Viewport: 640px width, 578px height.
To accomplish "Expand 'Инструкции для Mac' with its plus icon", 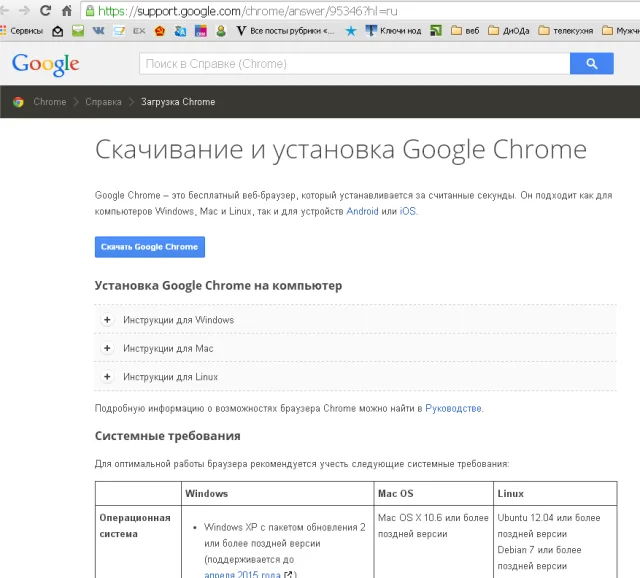I will pos(107,348).
